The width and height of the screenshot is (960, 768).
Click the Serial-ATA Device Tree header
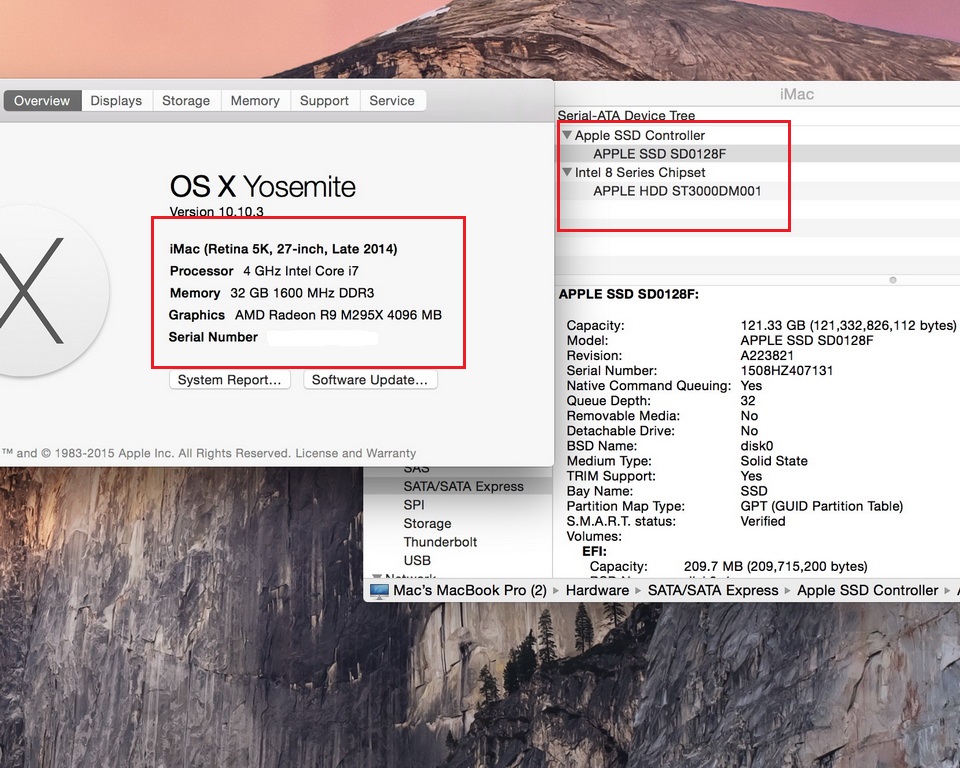tap(626, 115)
